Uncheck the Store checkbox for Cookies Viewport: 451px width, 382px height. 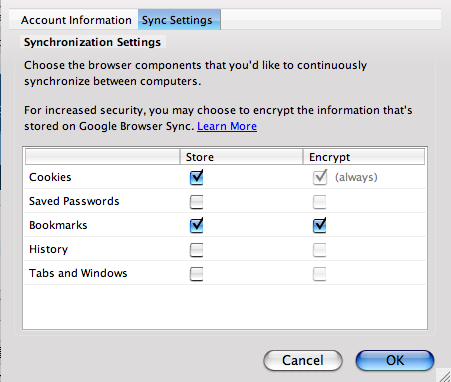pyautogui.click(x=196, y=177)
